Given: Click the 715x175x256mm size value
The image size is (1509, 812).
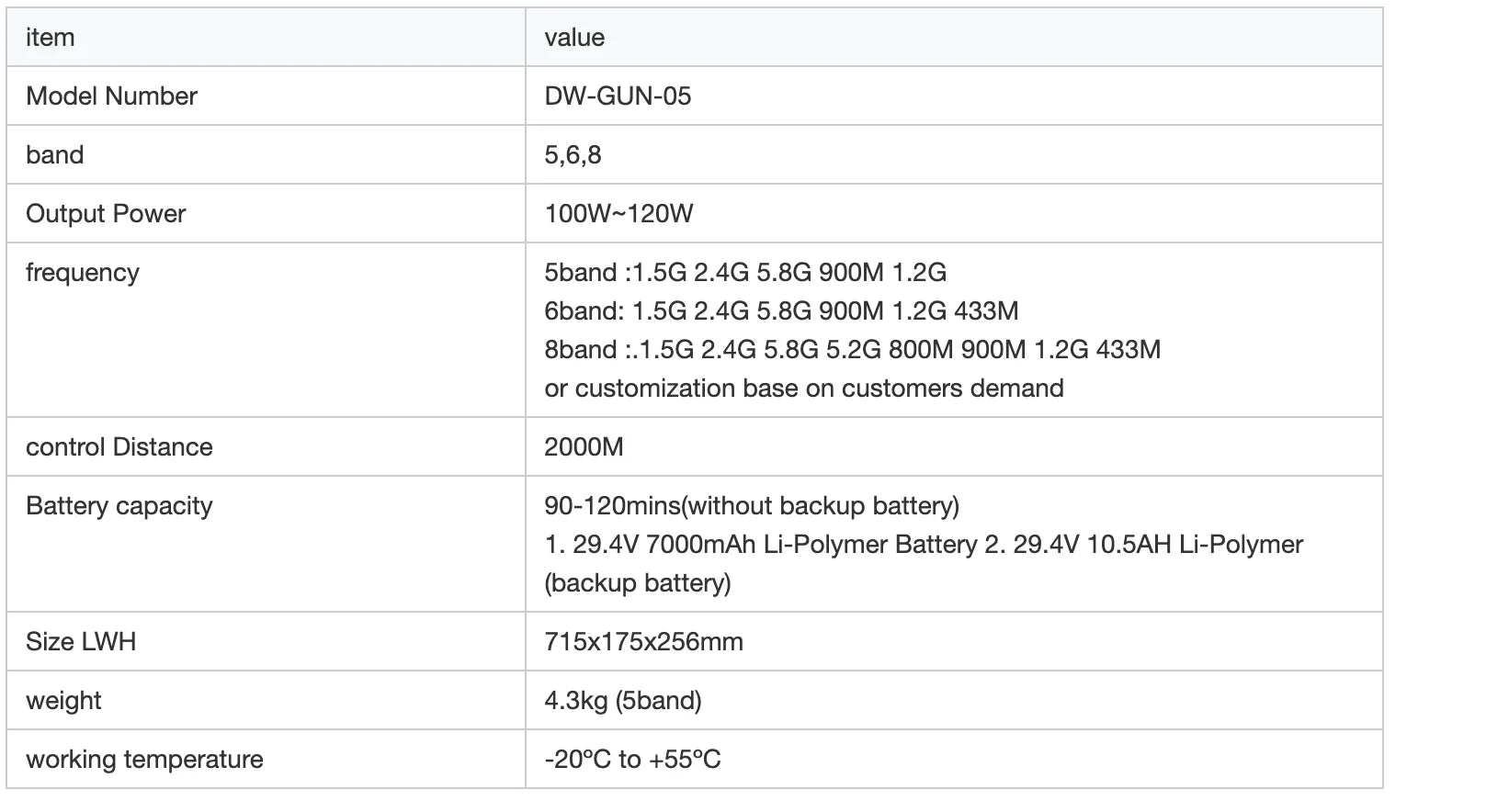Looking at the screenshot, I should coord(643,642).
